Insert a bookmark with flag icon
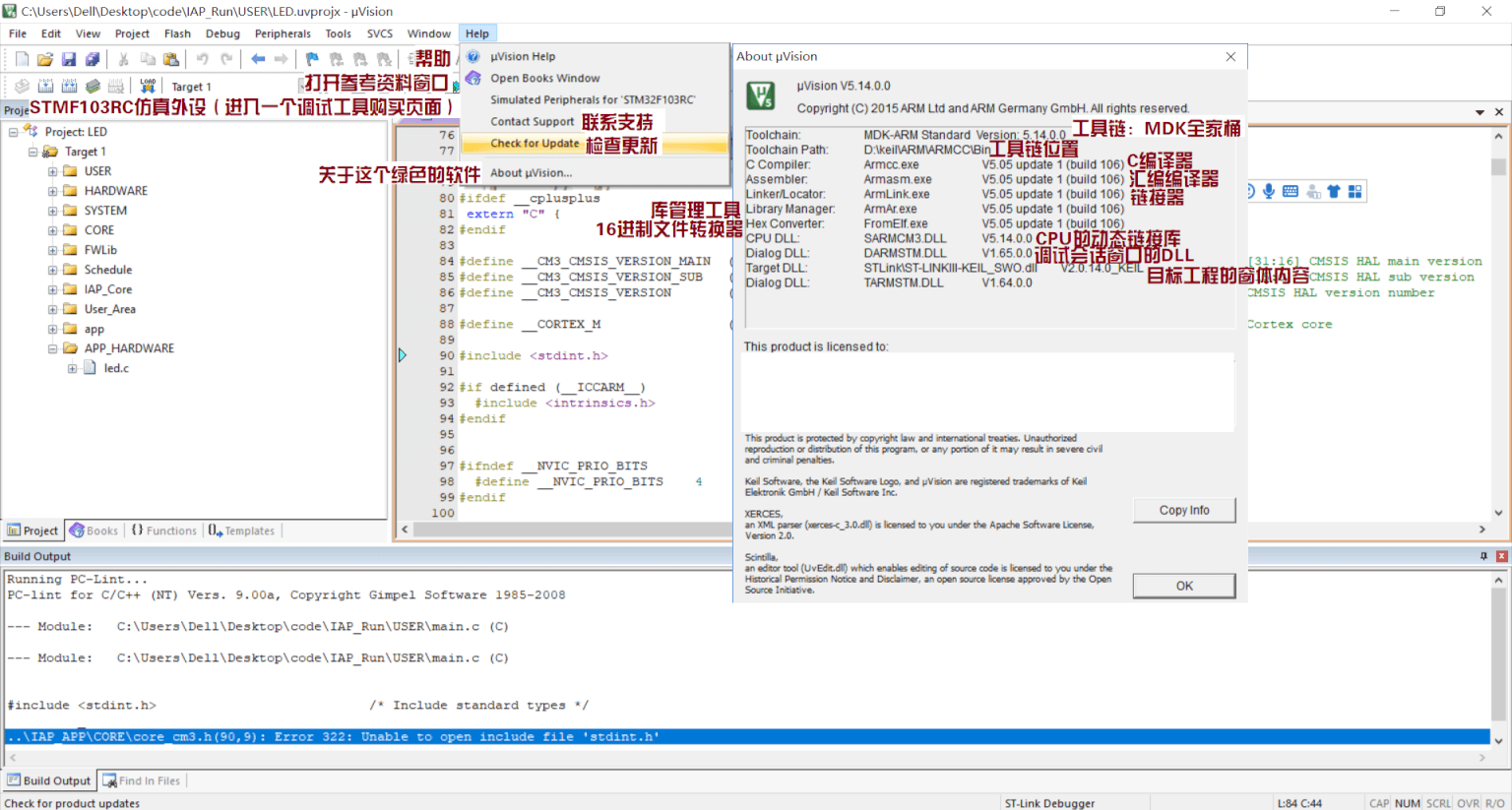 (312, 60)
